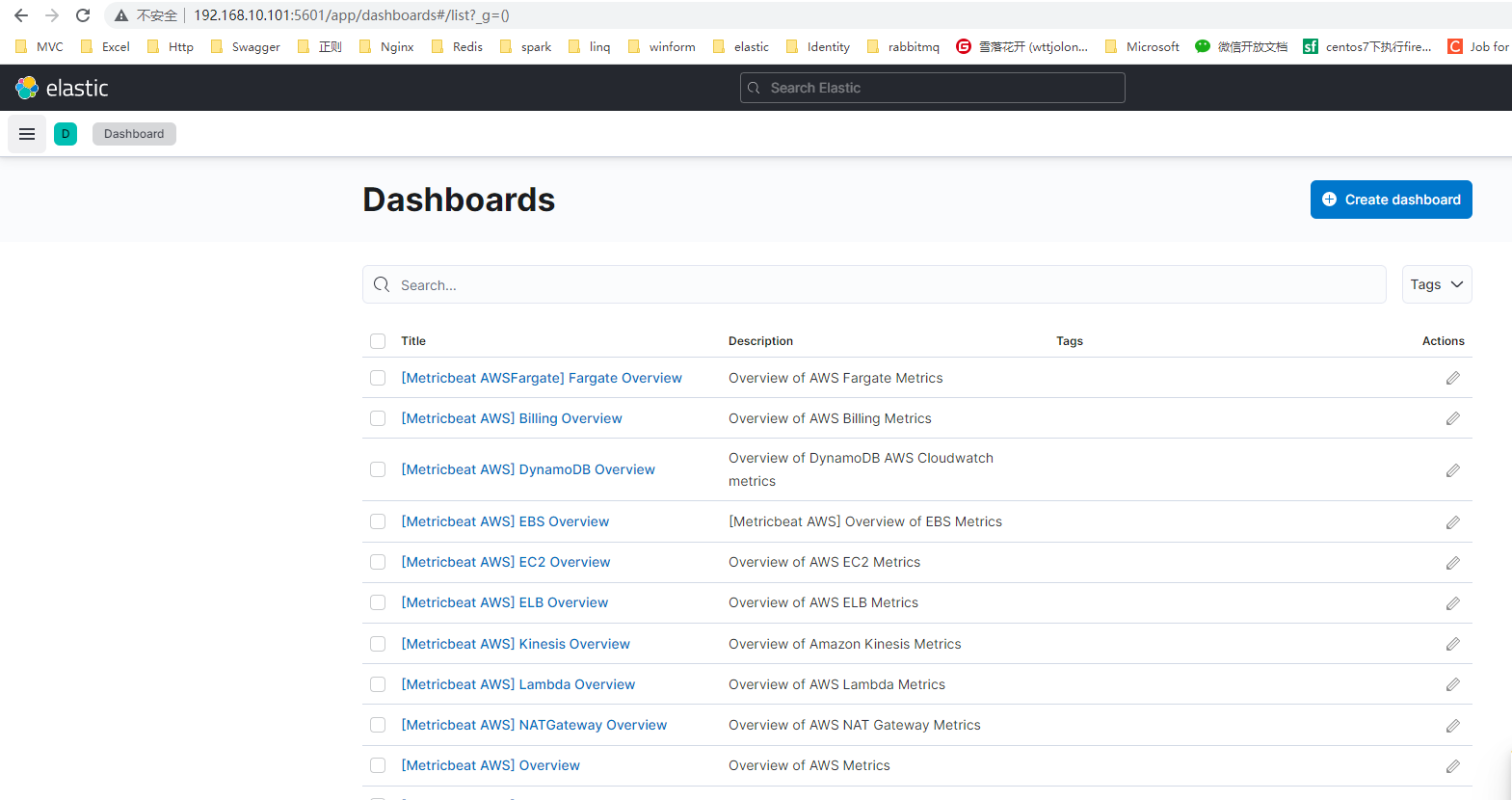Open DynamoDB Overview dashboard link
Screen dimensions: 1512x800
(528, 469)
